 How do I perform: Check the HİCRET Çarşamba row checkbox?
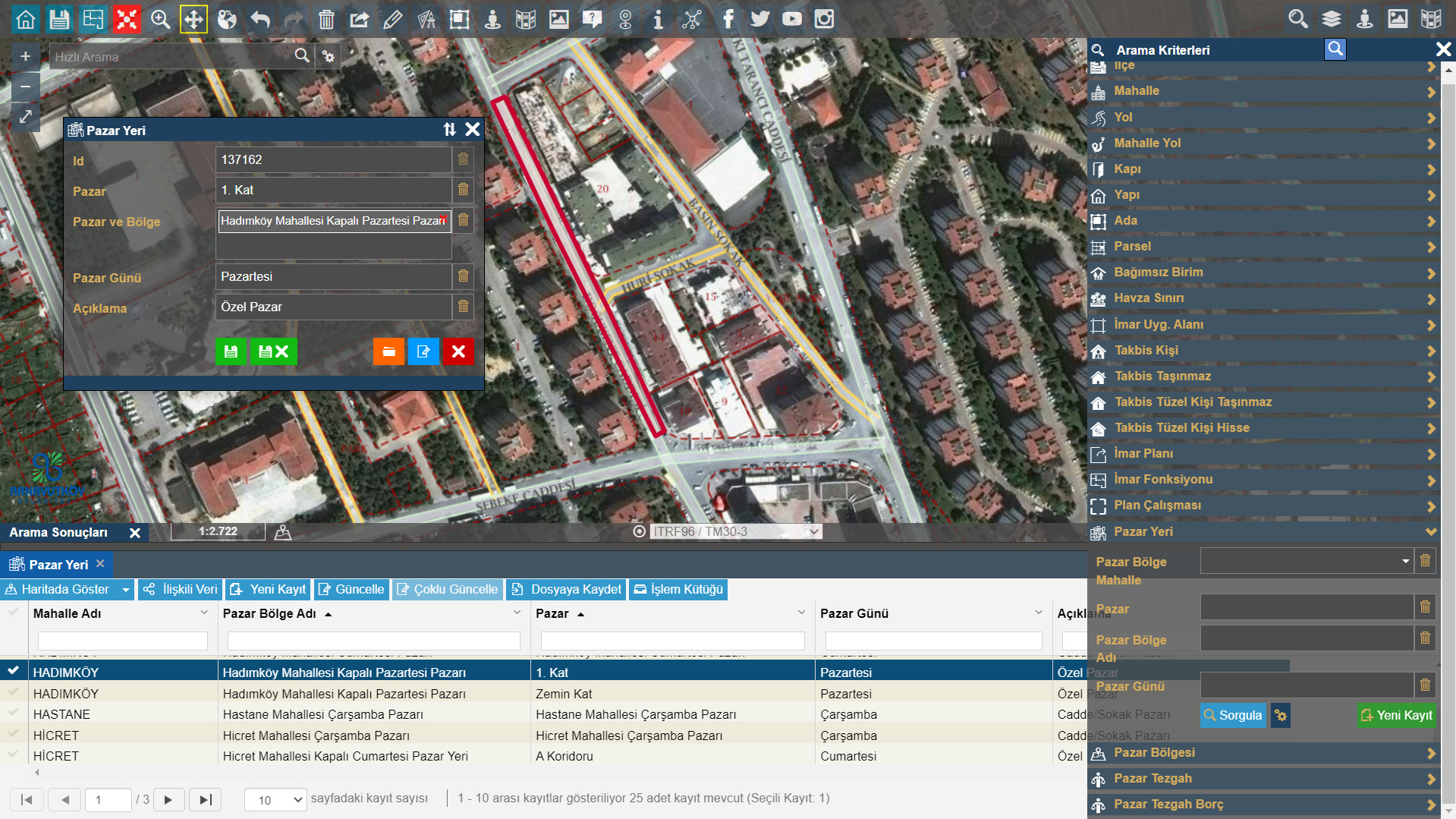(13, 735)
